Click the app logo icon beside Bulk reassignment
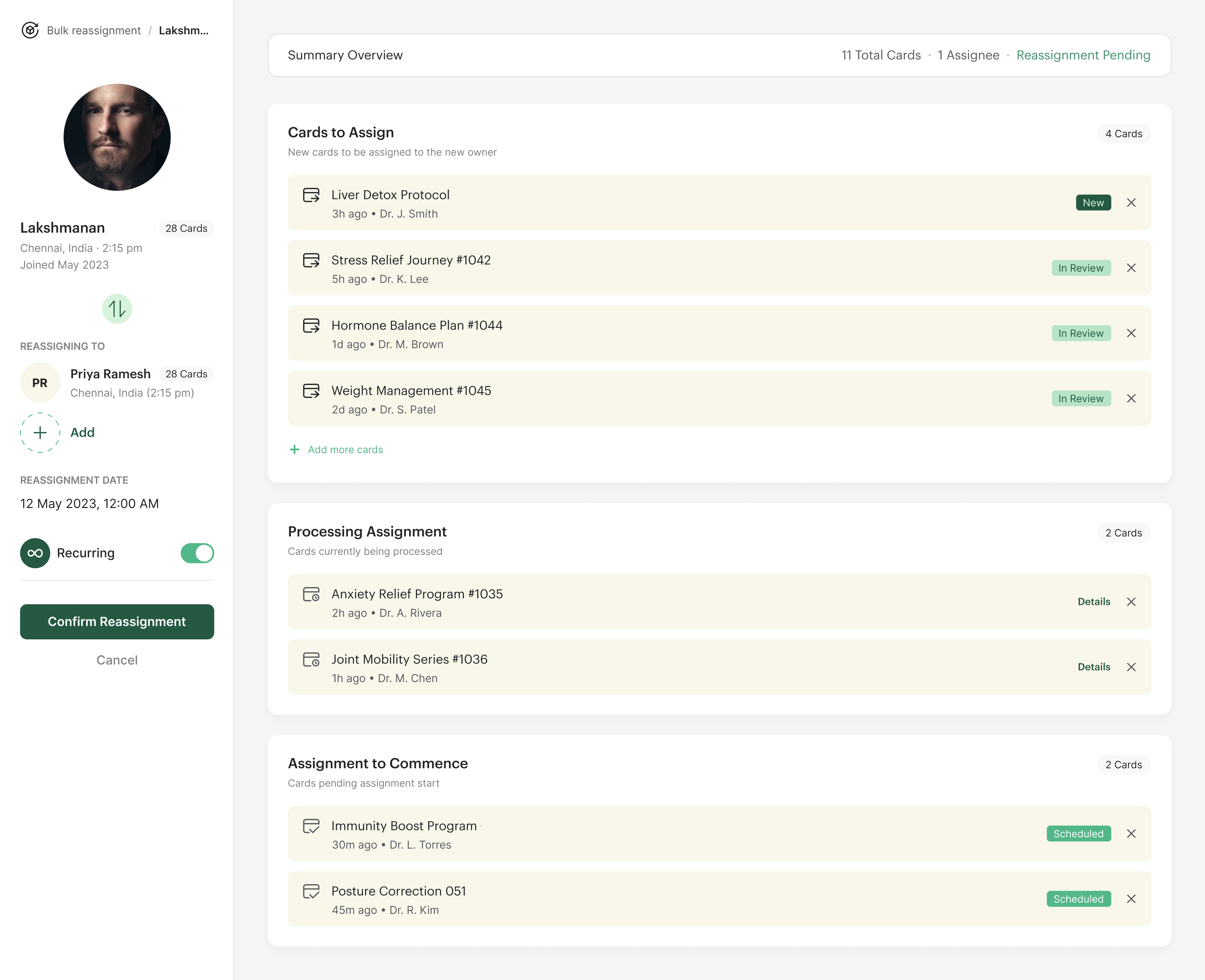1205x980 pixels. click(30, 31)
